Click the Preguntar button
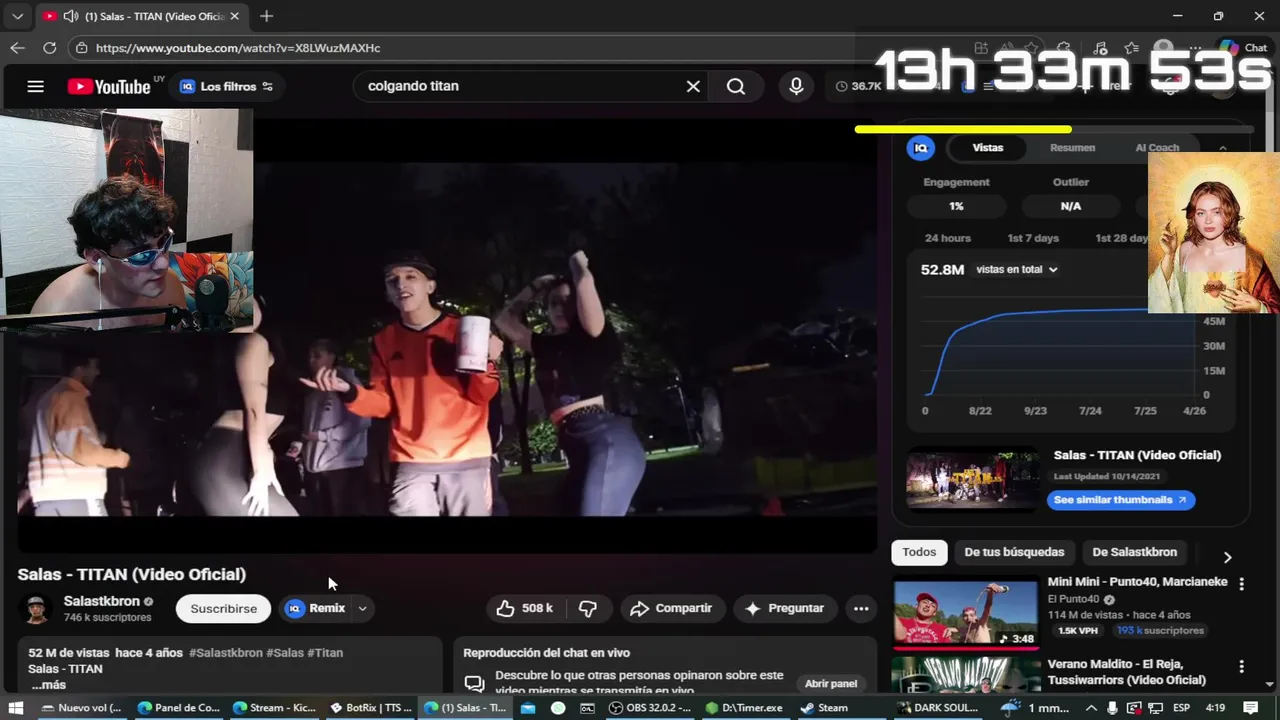Screen dimensions: 1280x720 (785, 608)
